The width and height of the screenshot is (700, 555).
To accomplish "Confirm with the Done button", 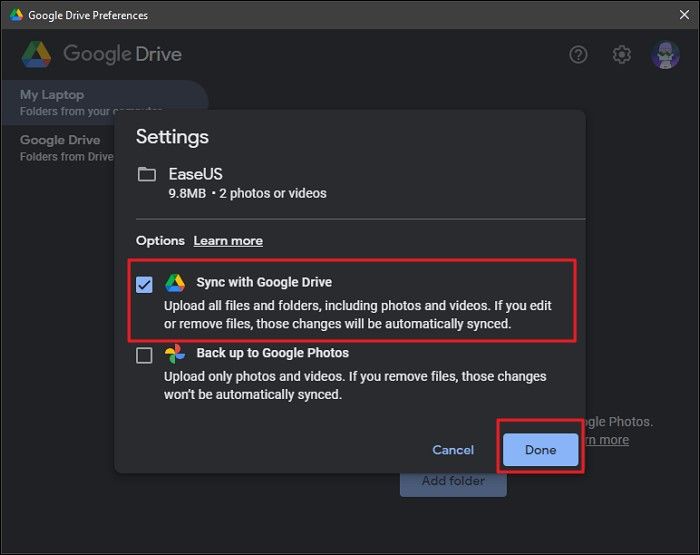I will point(540,450).
